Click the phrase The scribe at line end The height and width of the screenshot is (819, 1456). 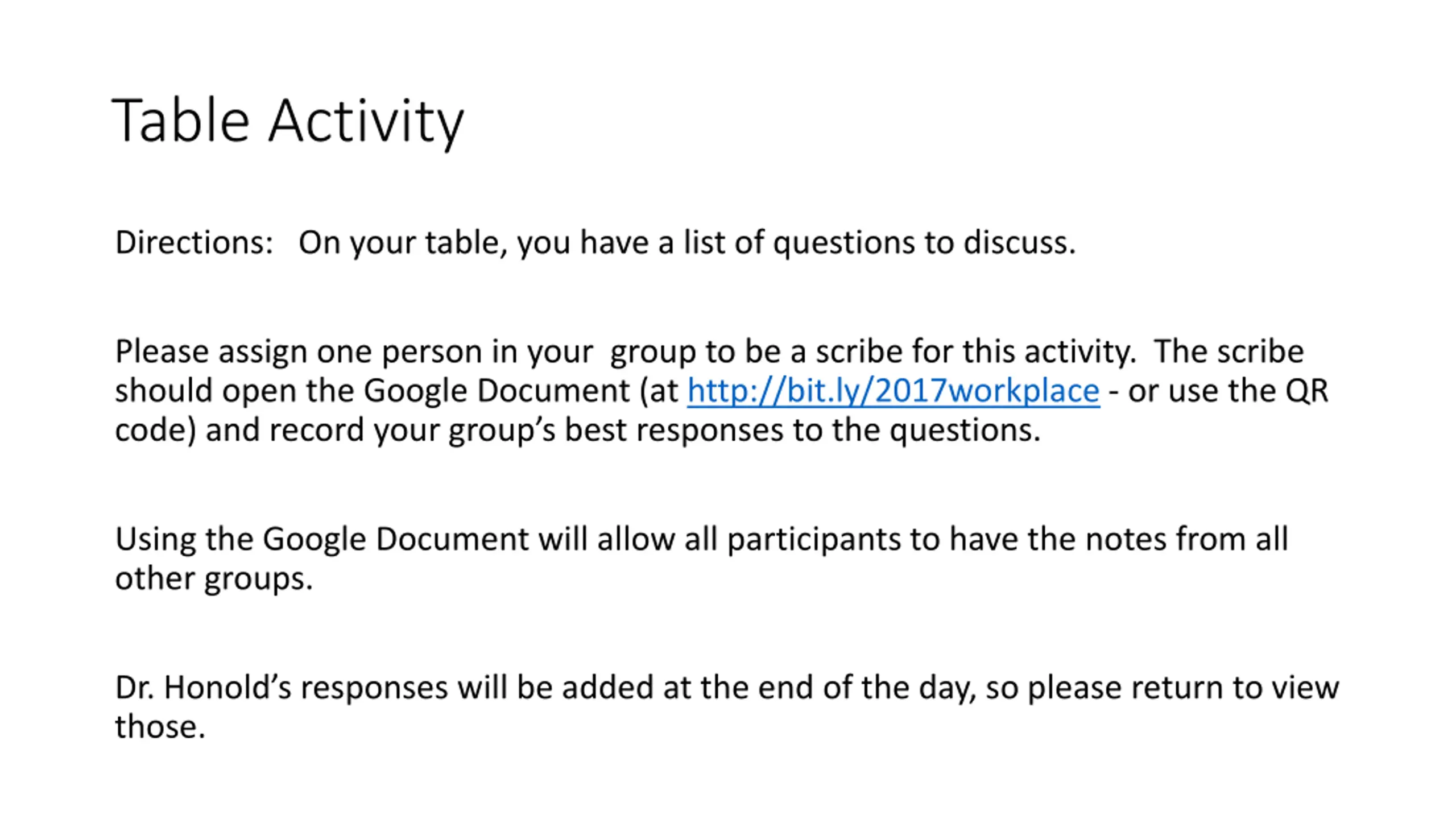pos(1228,351)
